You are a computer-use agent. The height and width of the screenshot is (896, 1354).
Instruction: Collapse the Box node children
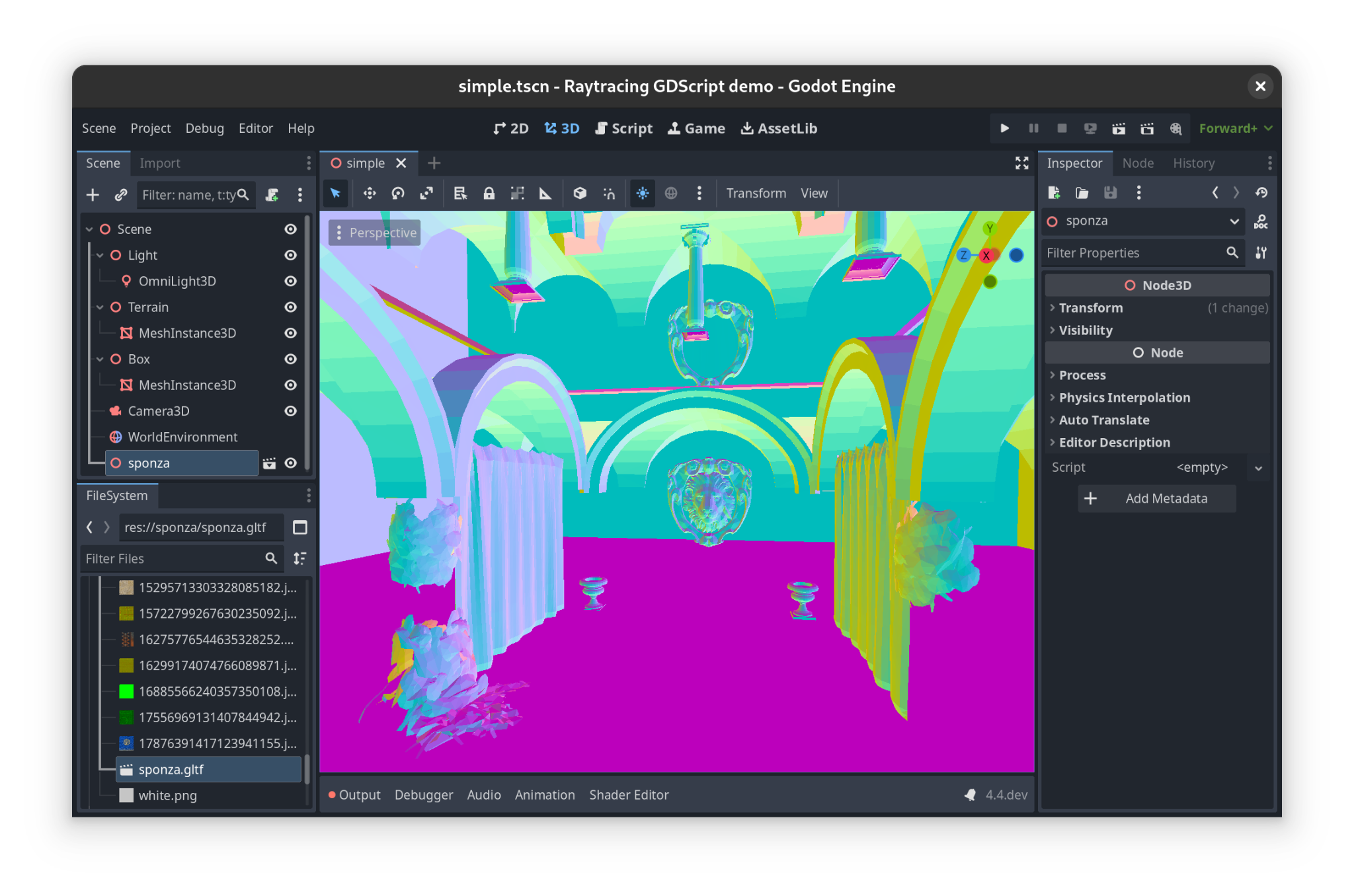coord(100,359)
